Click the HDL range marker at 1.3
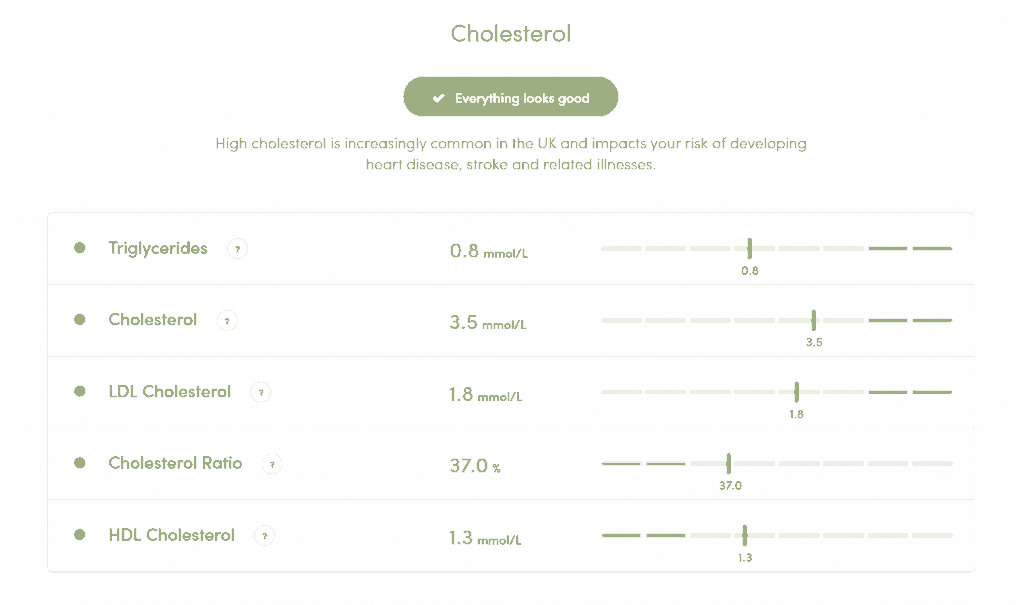Image resolution: width=1024 pixels, height=605 pixels. pyautogui.click(x=745, y=535)
